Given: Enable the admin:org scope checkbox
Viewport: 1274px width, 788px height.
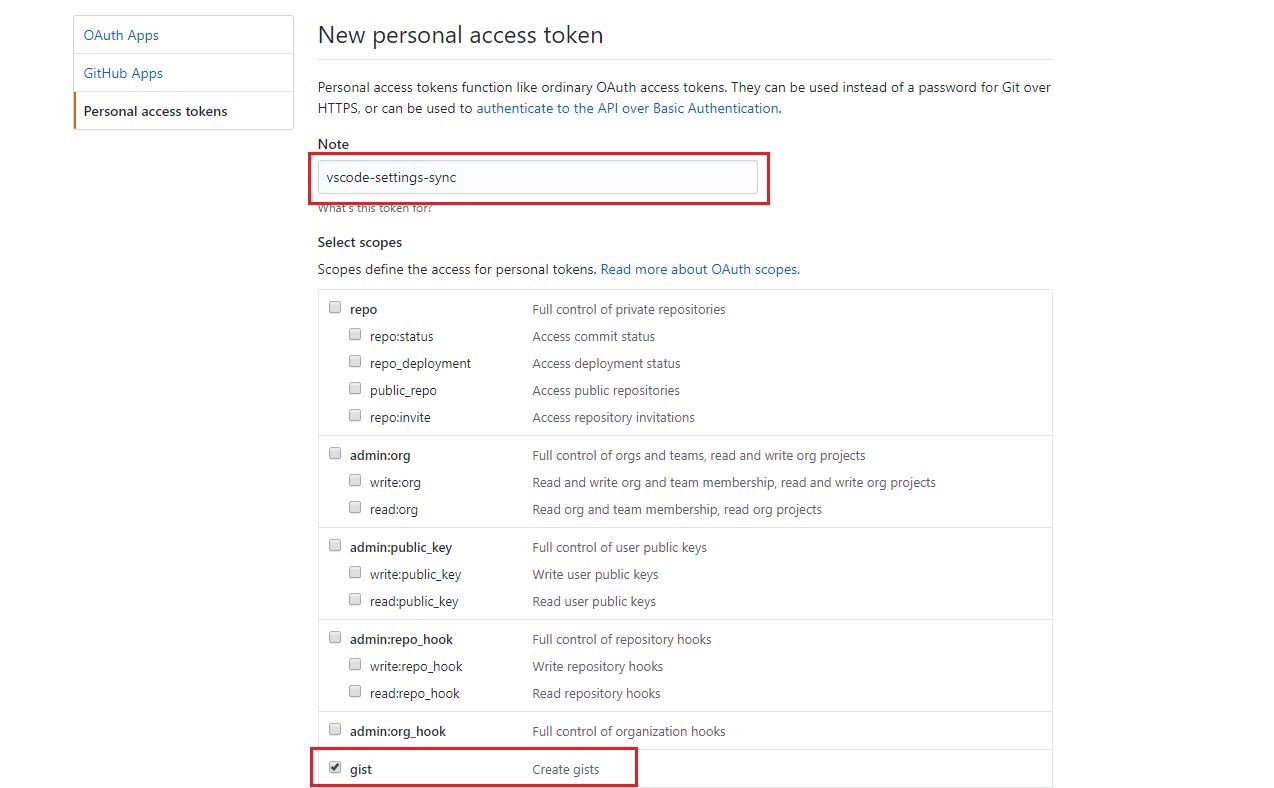Looking at the screenshot, I should coord(335,454).
